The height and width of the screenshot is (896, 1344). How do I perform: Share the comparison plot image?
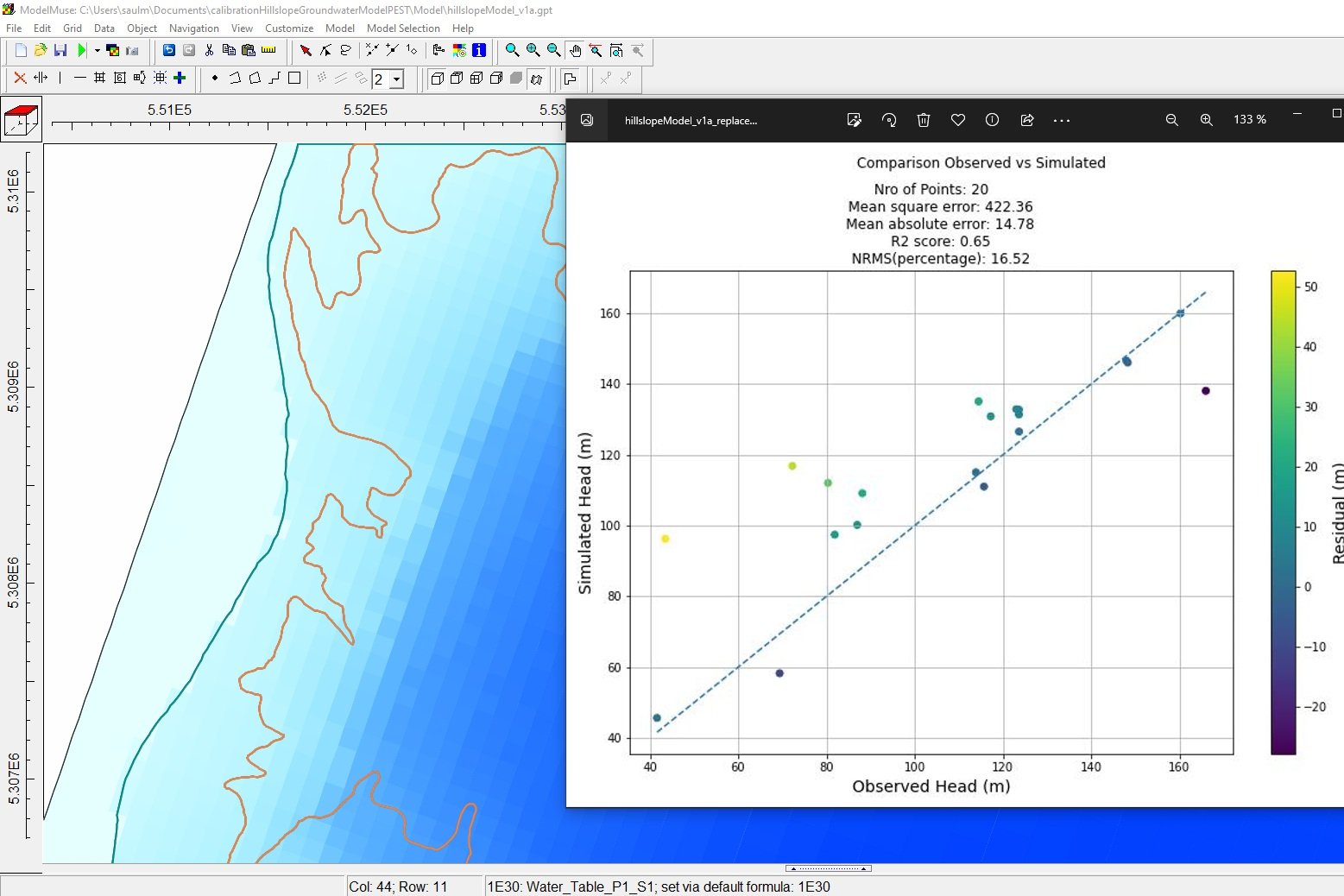click(1026, 120)
